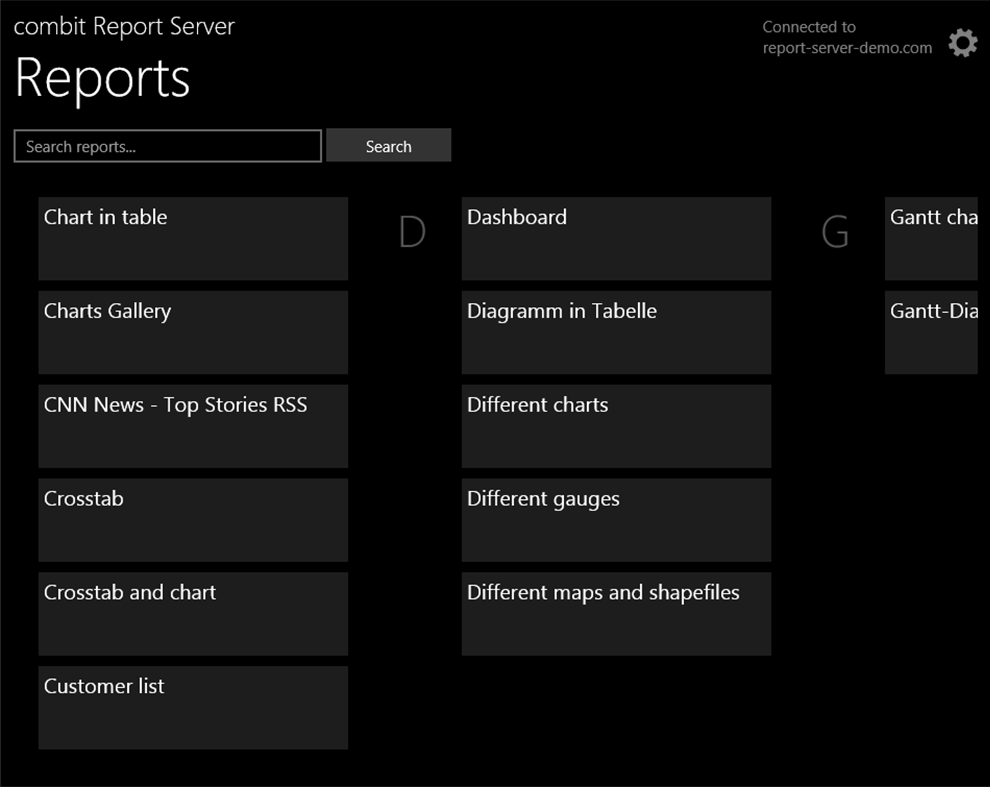
Task: Open the Charts Gallery report
Action: pos(192,331)
